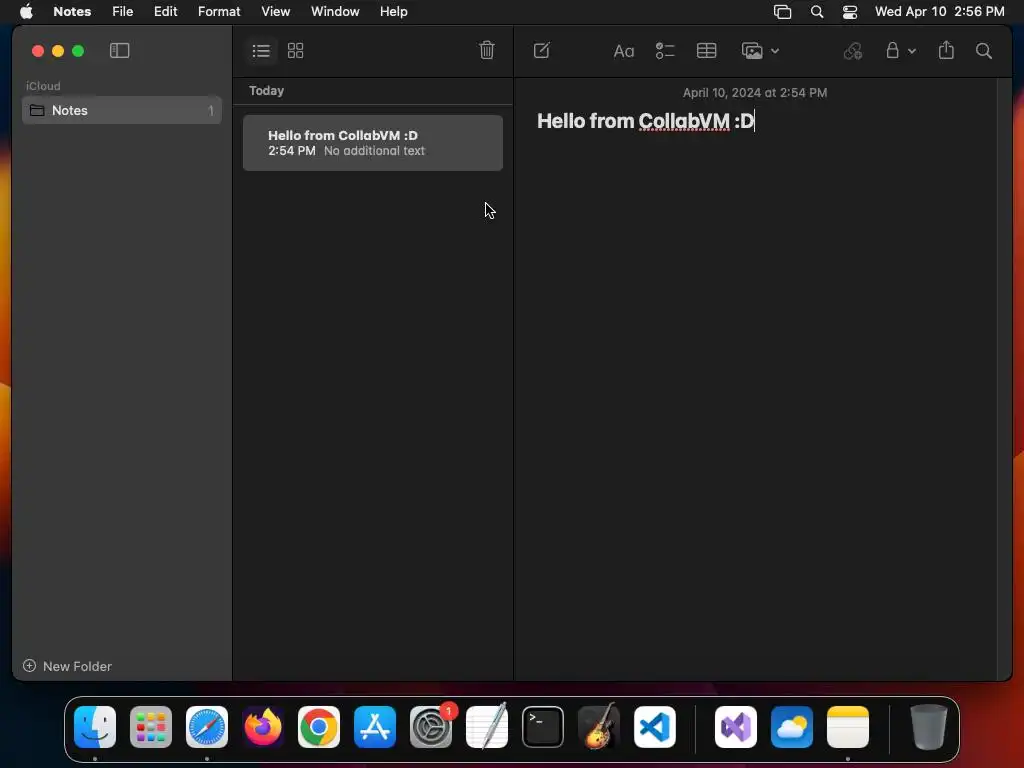This screenshot has width=1024, height=768.
Task: Search notes with the magnifier icon
Action: click(x=984, y=51)
